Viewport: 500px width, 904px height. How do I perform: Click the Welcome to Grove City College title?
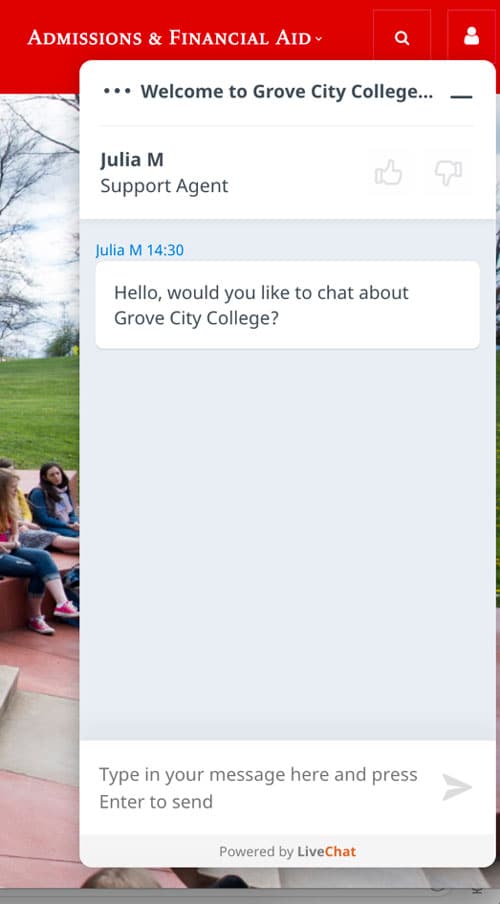tap(287, 91)
